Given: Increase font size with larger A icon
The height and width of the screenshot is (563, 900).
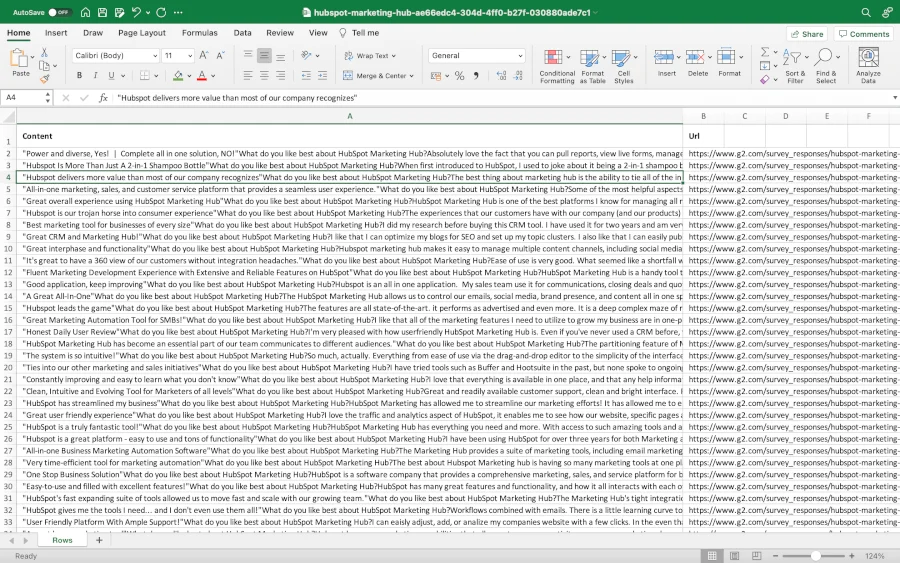Looking at the screenshot, I should point(204,56).
